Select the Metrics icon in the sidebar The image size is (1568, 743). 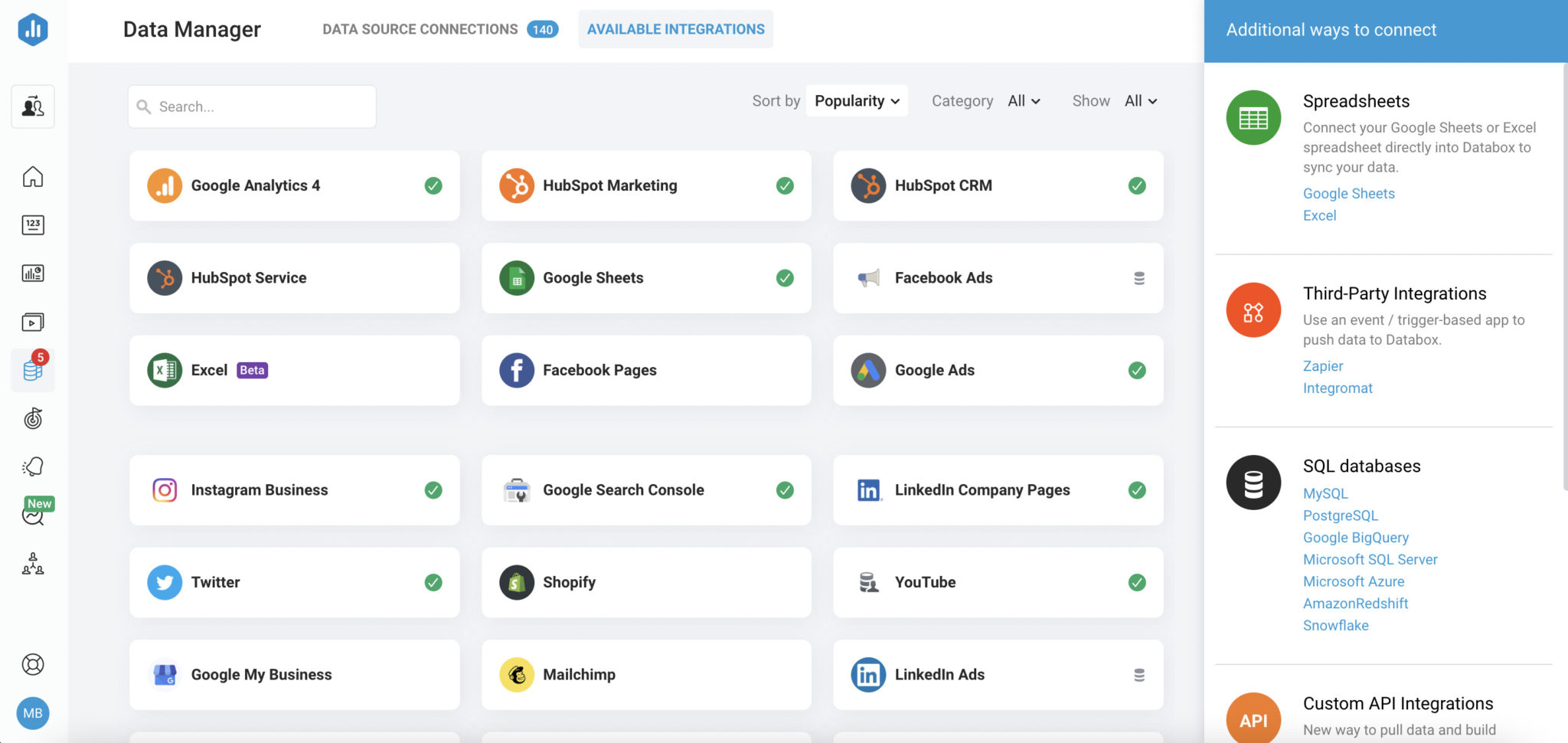point(33,225)
